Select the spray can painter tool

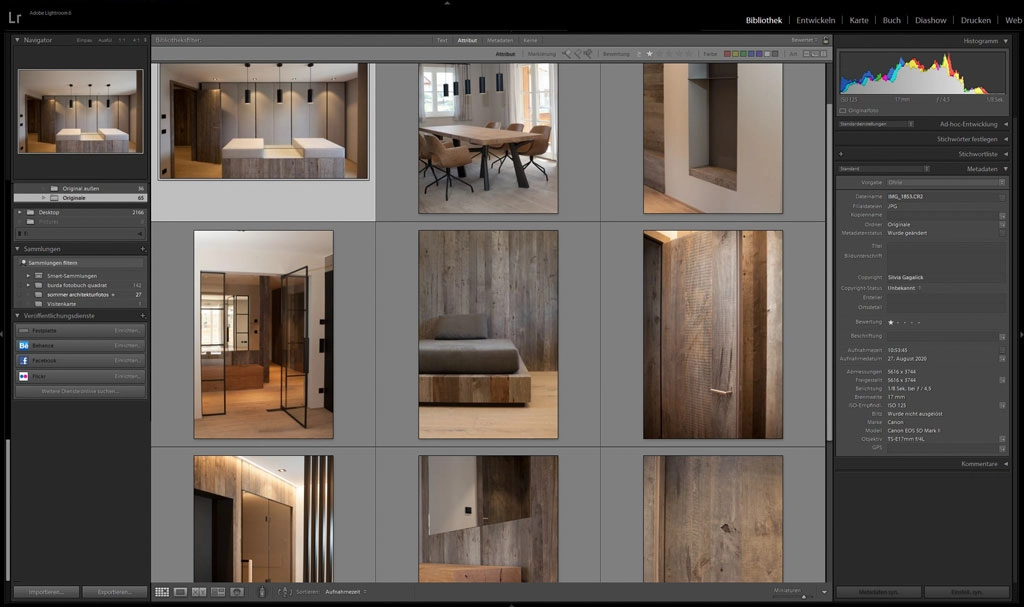pyautogui.click(x=262, y=592)
